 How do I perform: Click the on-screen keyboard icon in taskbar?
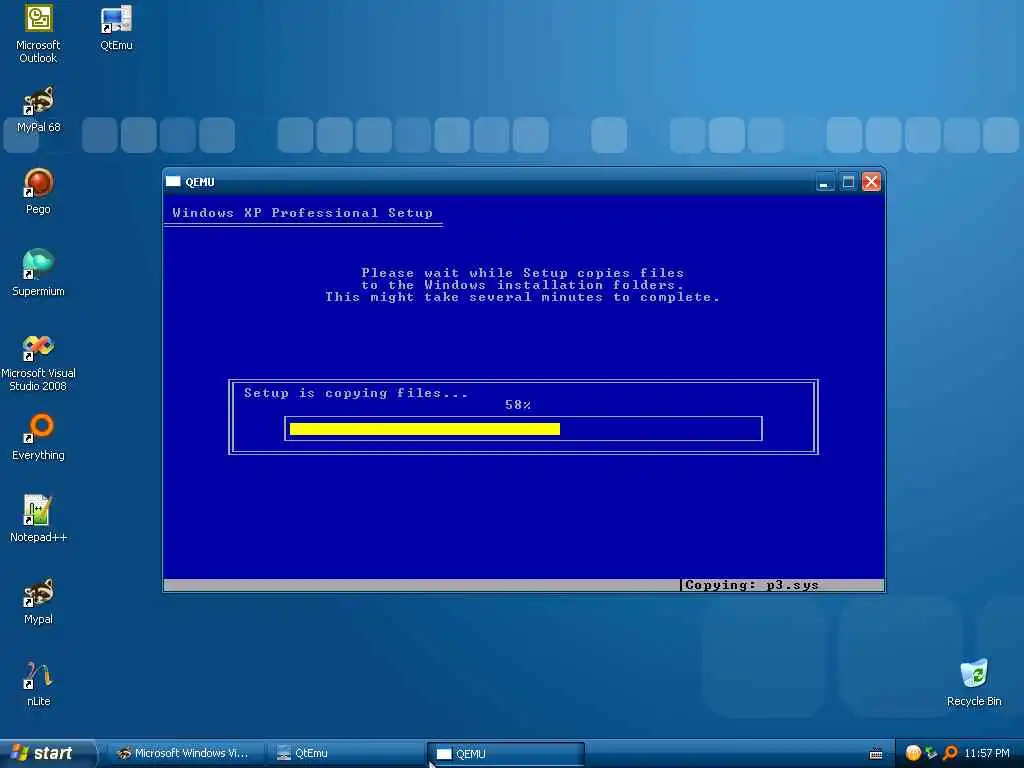click(x=876, y=754)
